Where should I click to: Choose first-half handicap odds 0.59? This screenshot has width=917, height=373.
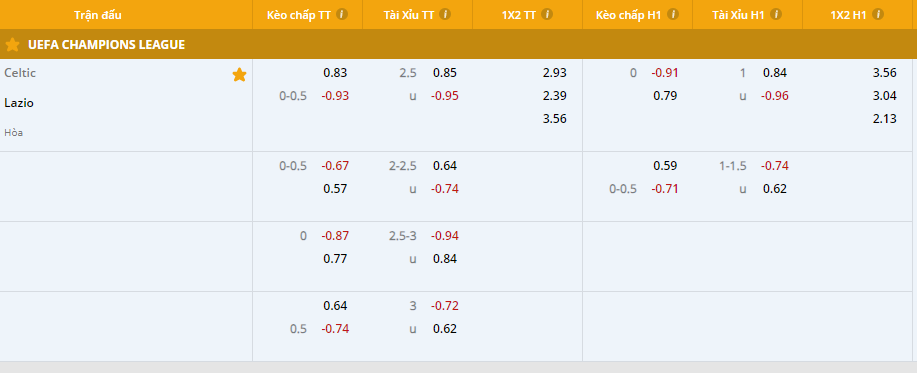point(665,165)
